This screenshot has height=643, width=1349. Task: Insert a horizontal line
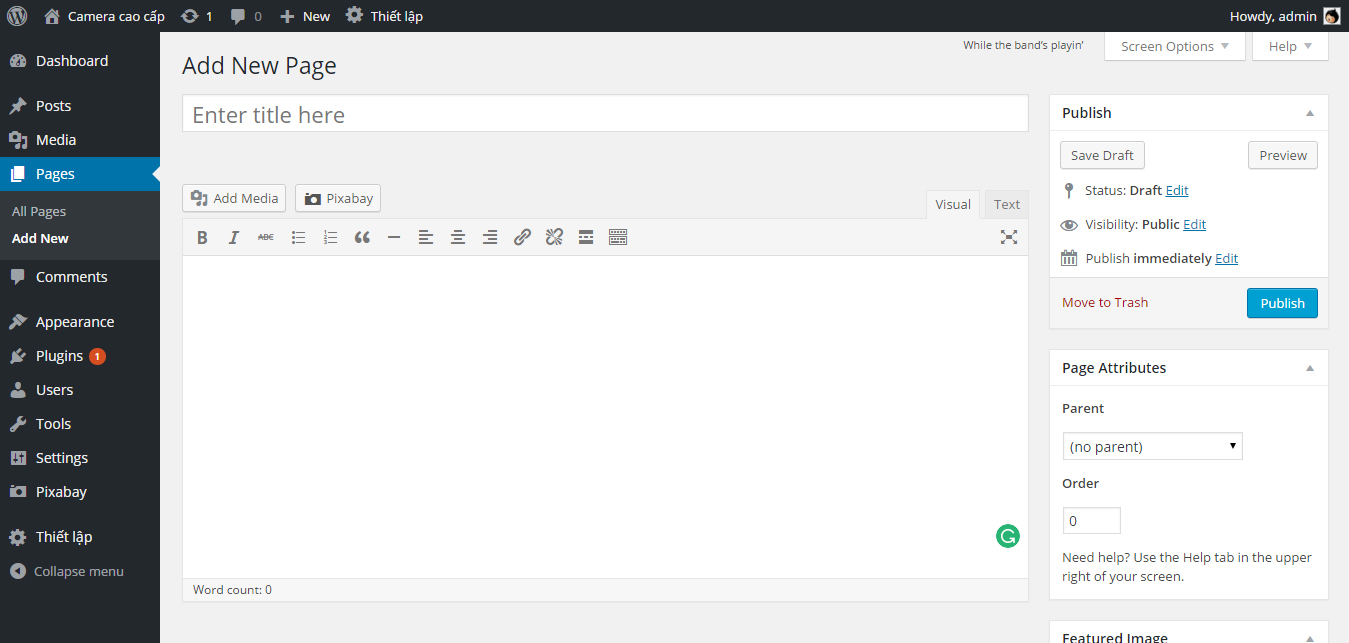point(394,237)
